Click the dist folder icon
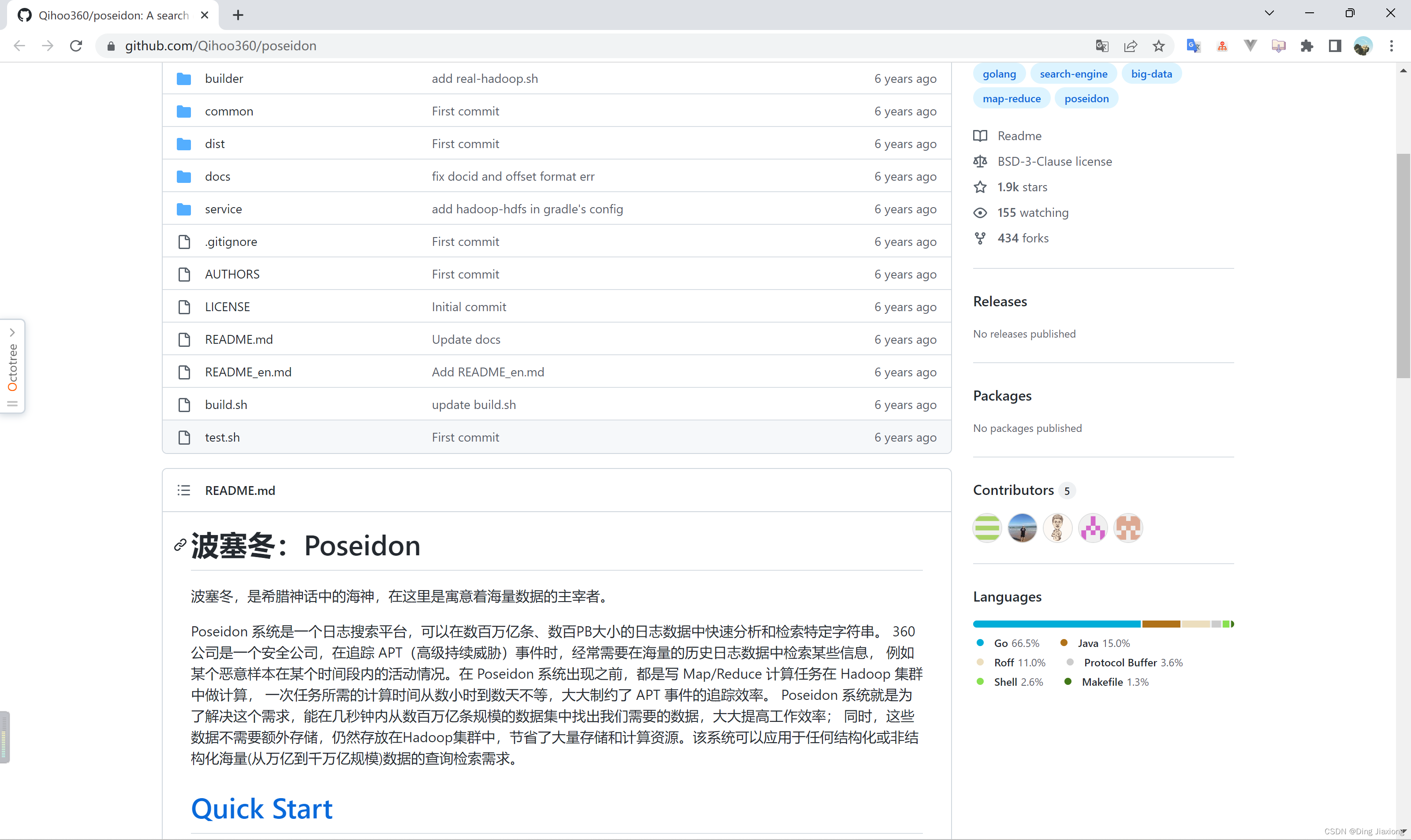Viewport: 1411px width, 840px height. tap(183, 144)
